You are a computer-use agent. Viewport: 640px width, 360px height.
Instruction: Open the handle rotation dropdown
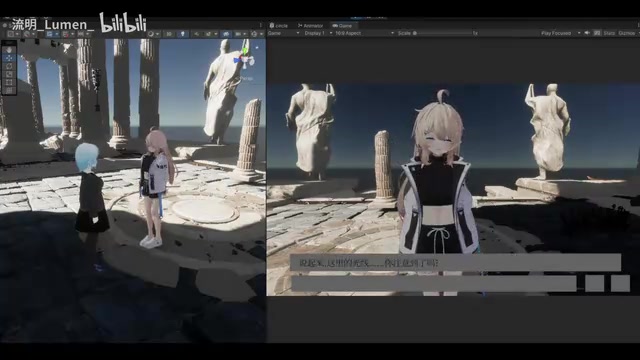click(29, 34)
